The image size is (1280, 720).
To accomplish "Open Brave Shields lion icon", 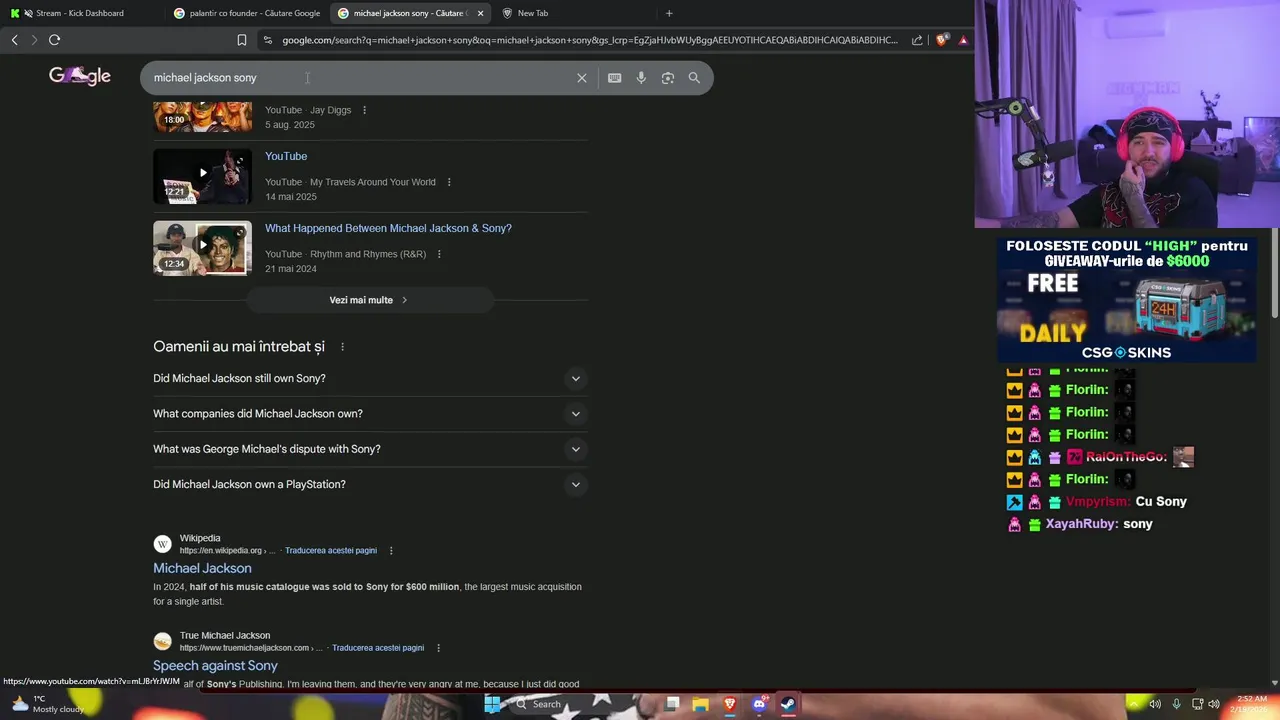I will (942, 40).
